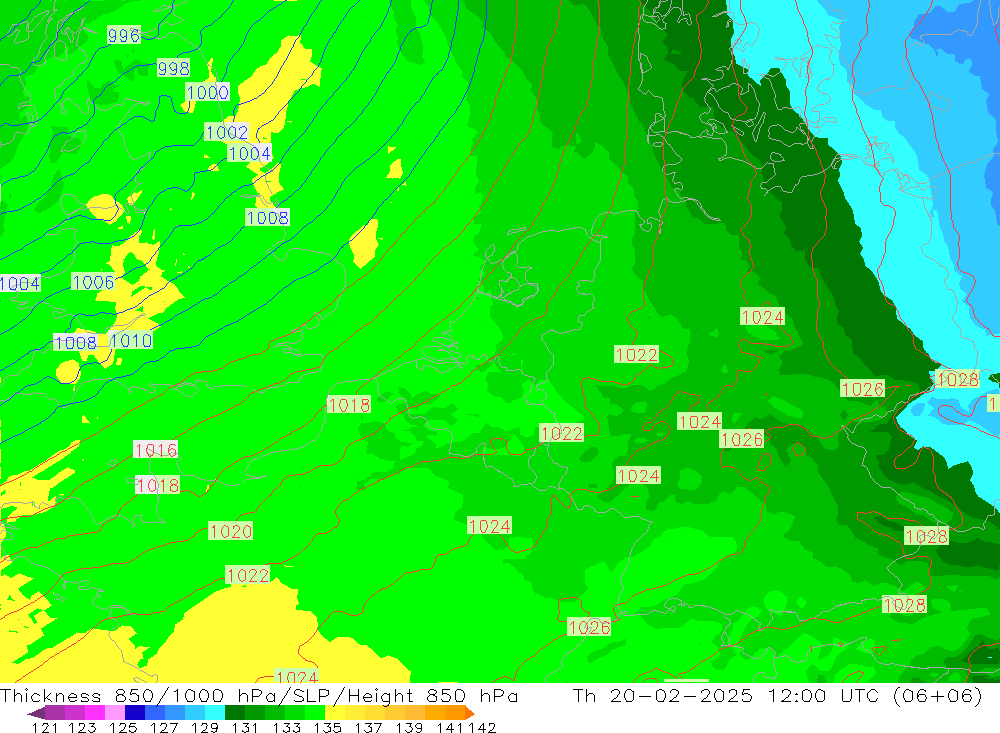The image size is (1000, 733).
Task: Click the 1006 isobar label
Action: (93, 282)
